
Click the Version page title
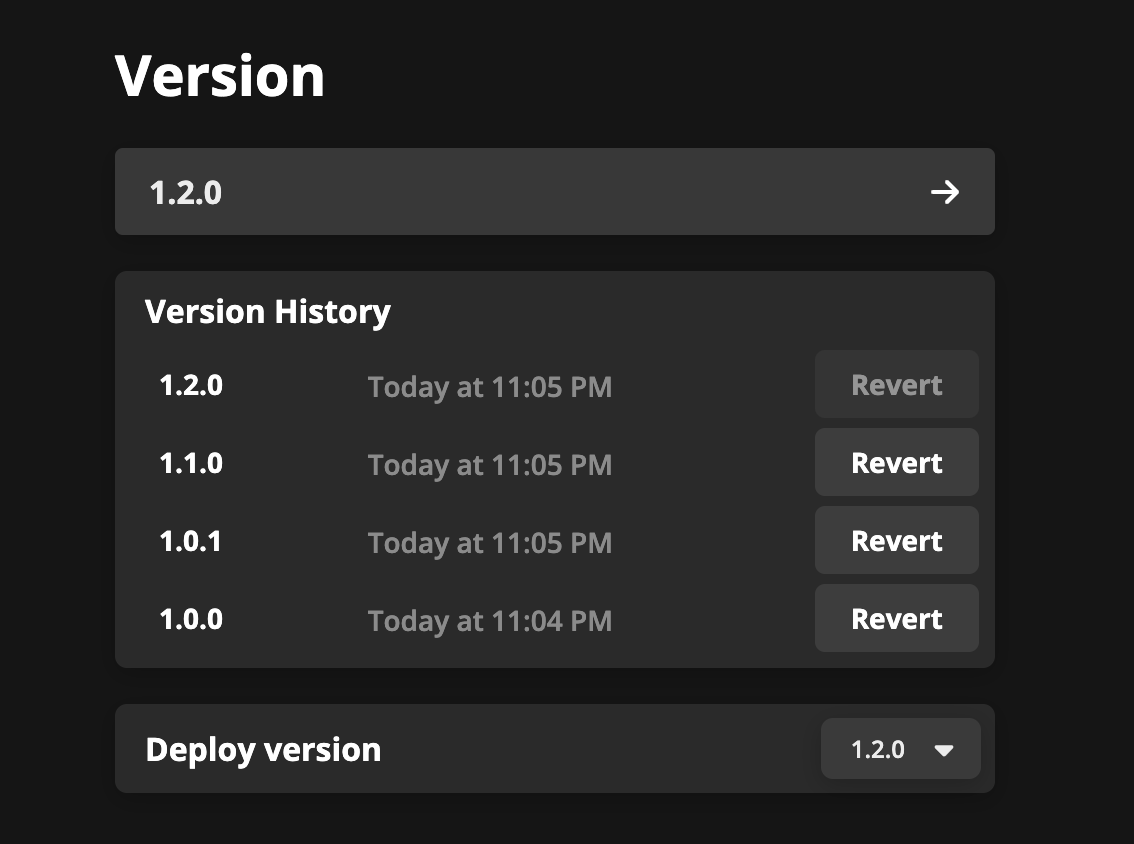[220, 74]
